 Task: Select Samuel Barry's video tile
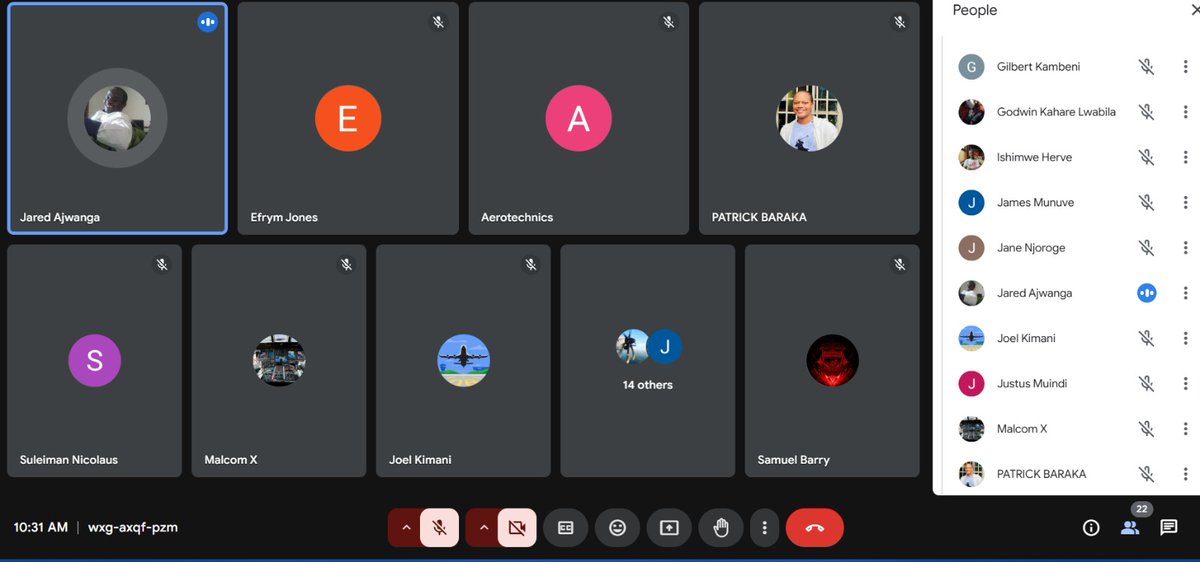point(832,361)
